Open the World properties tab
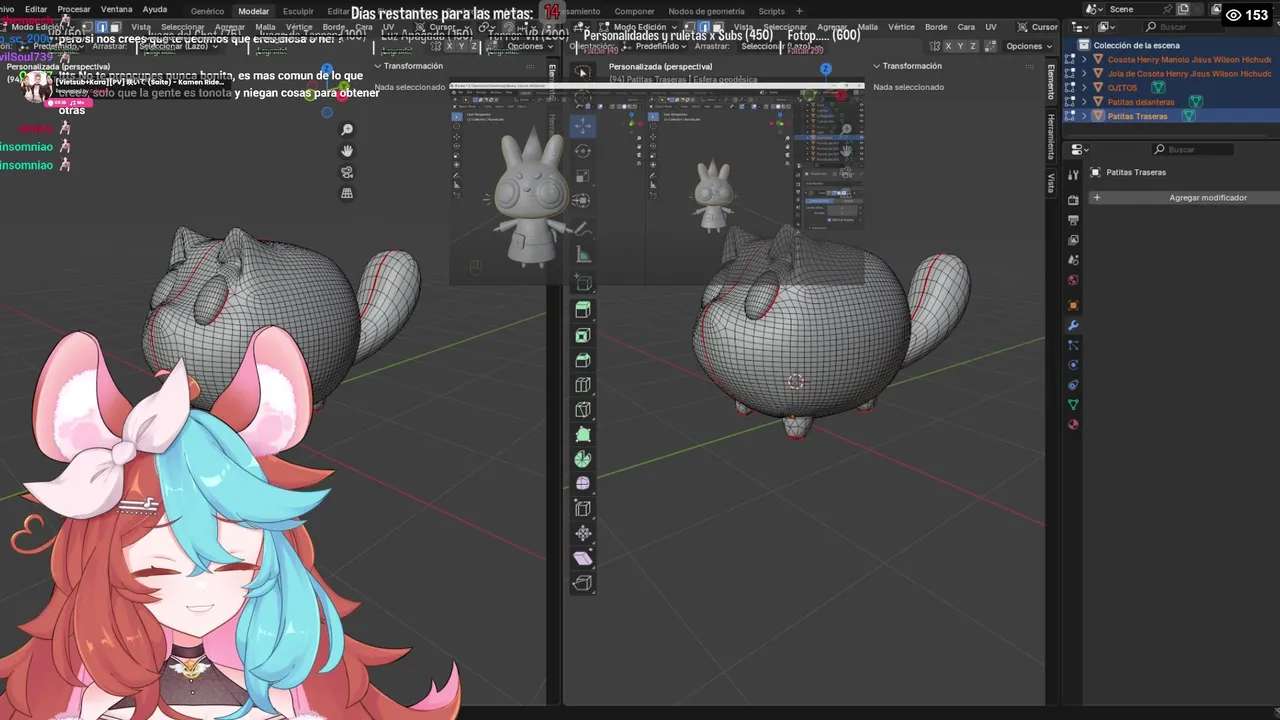The height and width of the screenshot is (720, 1280). 1073,280
